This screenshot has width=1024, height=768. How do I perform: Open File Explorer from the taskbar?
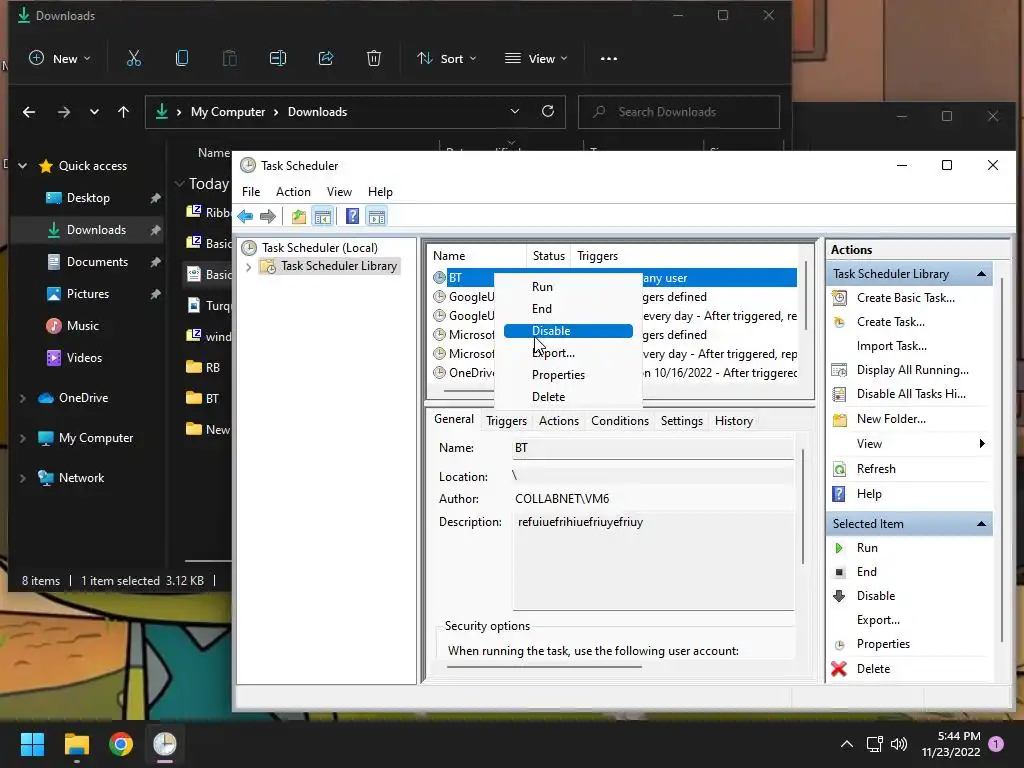(x=77, y=744)
